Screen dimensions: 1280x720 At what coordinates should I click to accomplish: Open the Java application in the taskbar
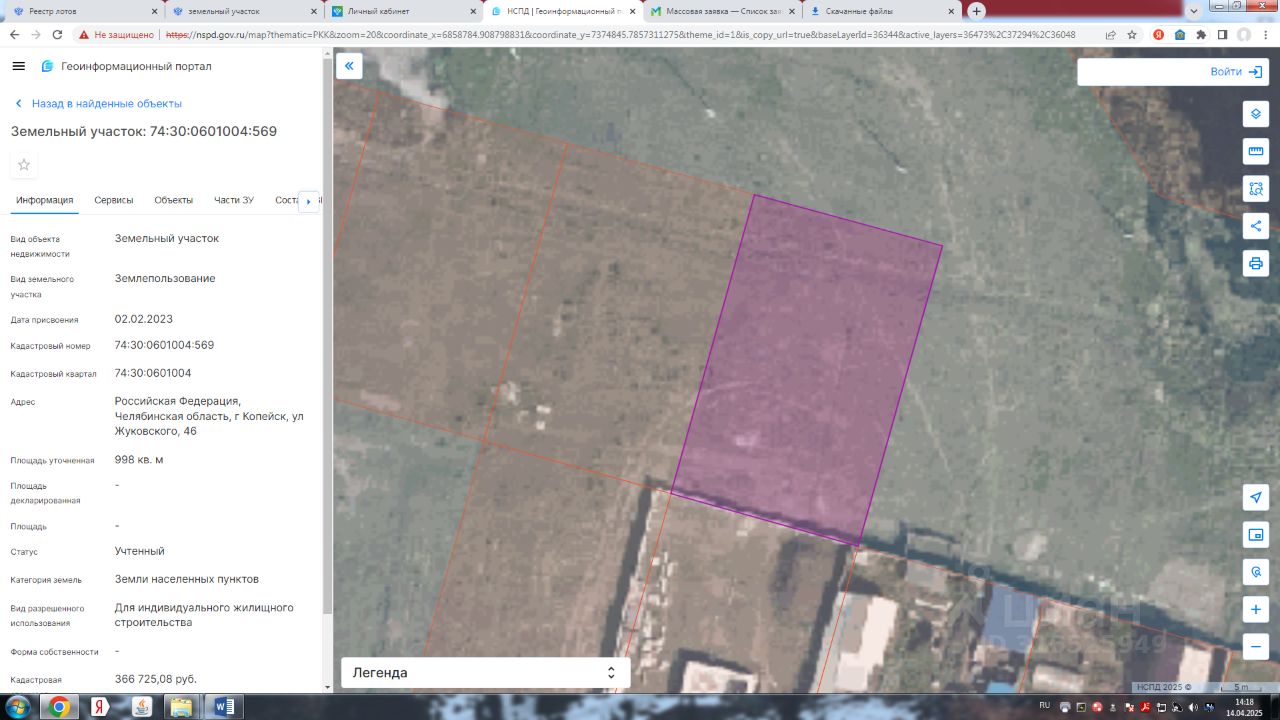tap(141, 707)
